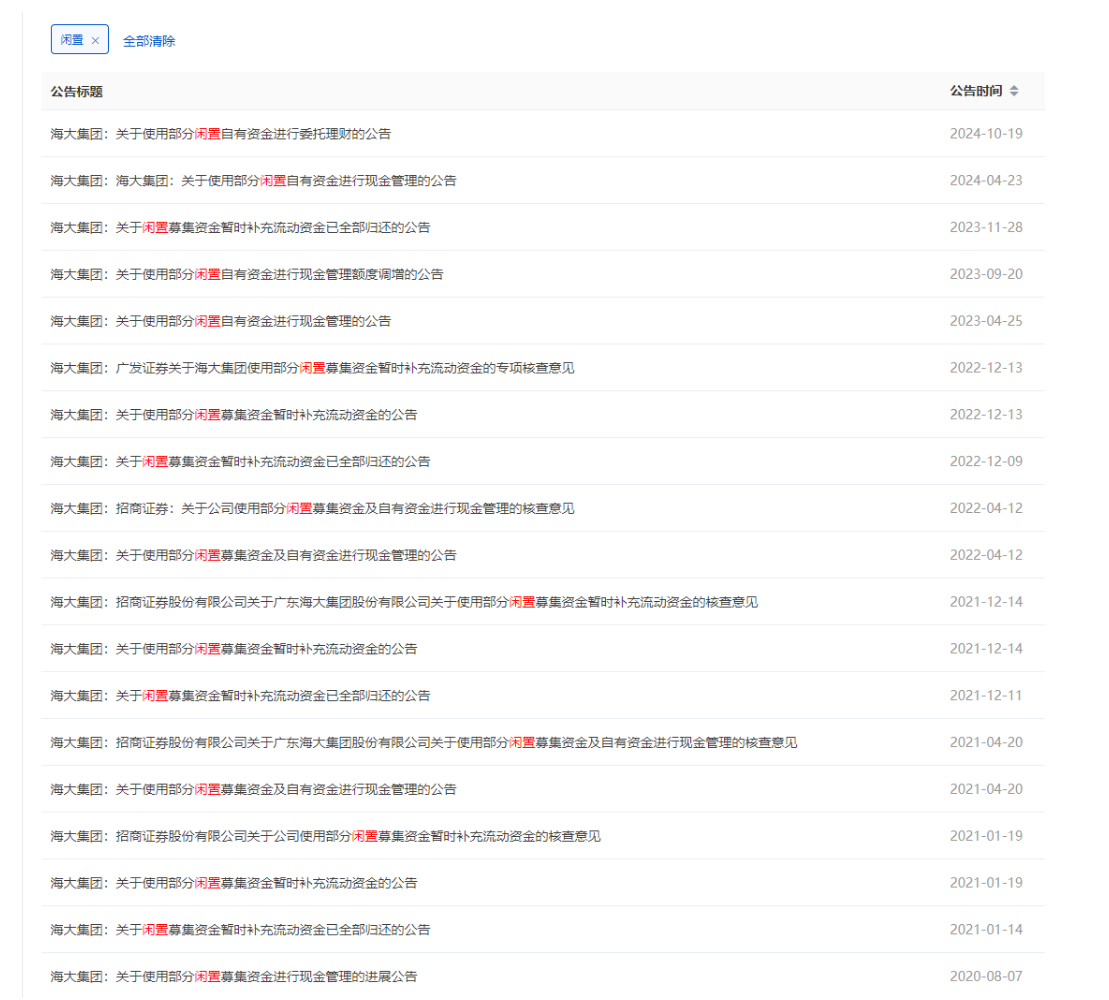Viewport: 1109px width, 1000px height.
Task: Open the 2023-11-28 已全部归还 announcement
Action: click(240, 227)
